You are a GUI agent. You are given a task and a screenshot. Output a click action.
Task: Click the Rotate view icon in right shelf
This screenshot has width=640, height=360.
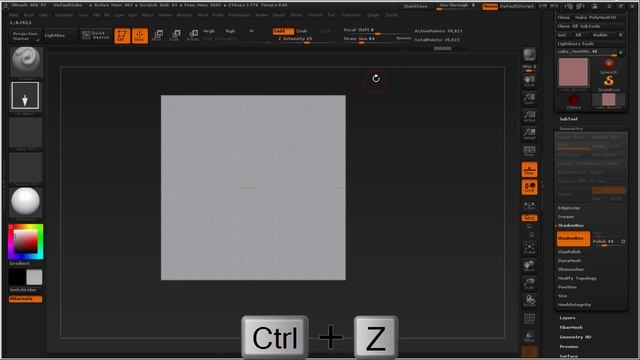[x=529, y=301]
